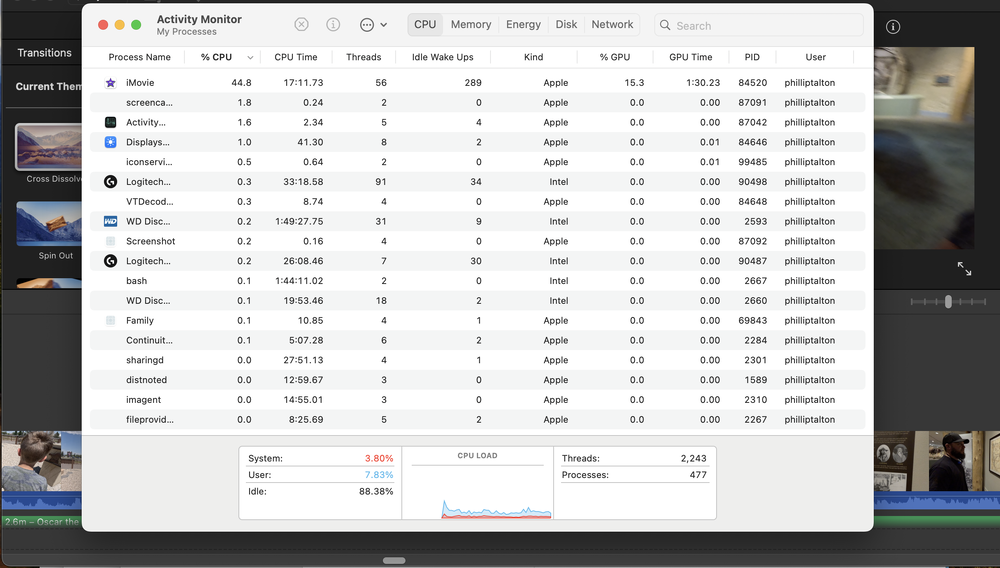1000x568 pixels.
Task: Select the Spin Out transition thumbnail
Action: [x=49, y=223]
